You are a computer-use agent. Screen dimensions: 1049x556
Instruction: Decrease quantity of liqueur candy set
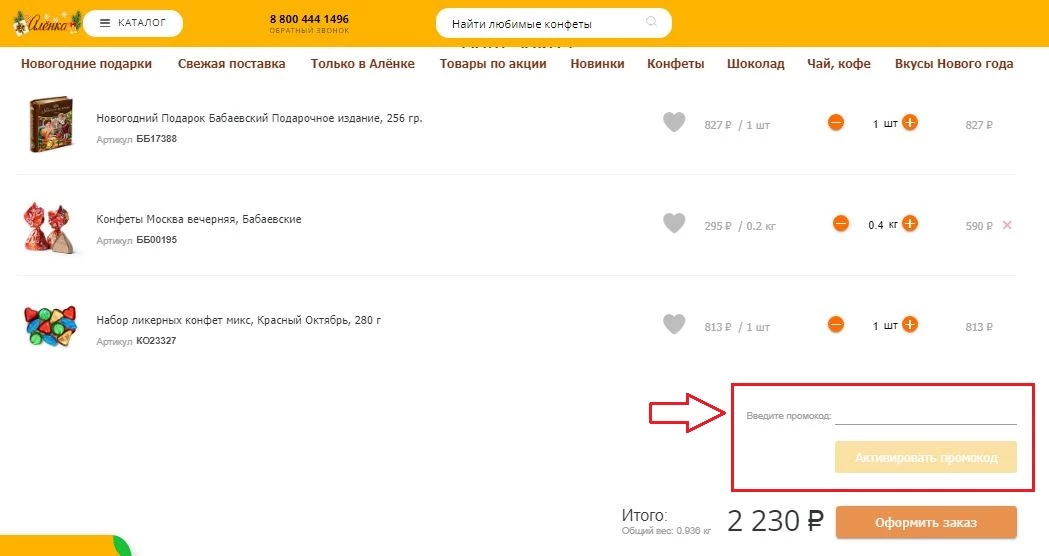[x=836, y=325]
